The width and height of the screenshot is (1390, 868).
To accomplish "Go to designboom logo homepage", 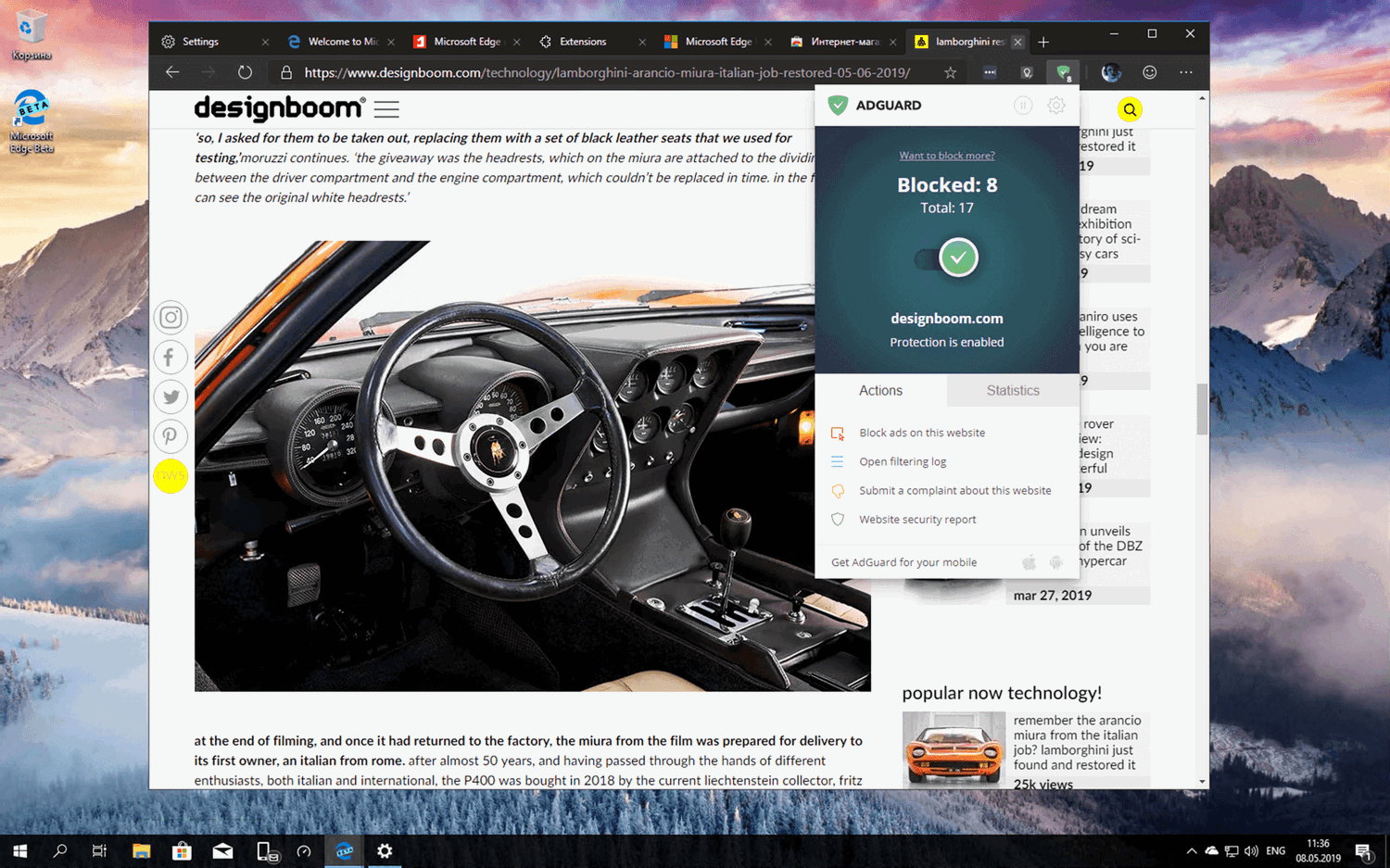I will pos(279,108).
